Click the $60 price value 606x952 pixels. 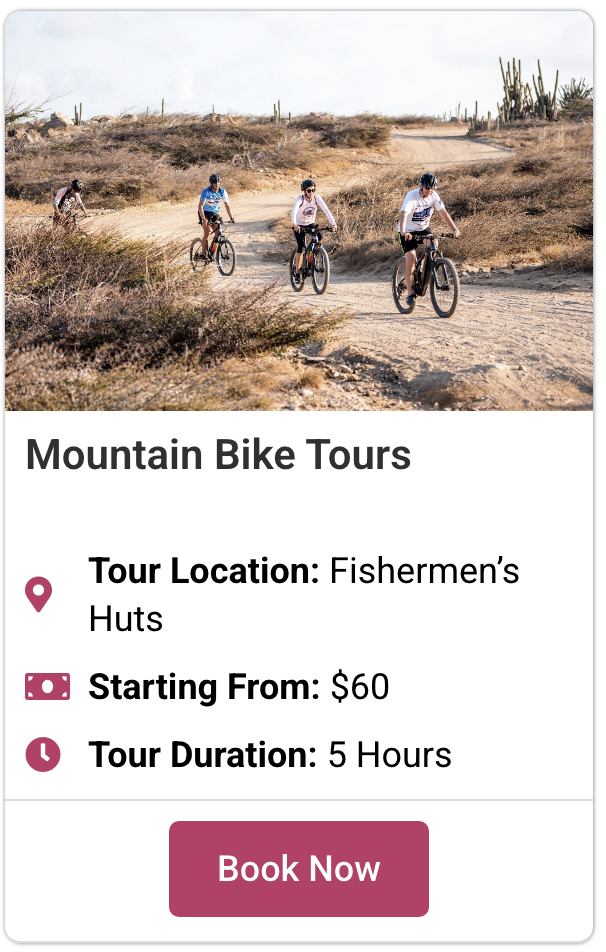pyautogui.click(x=360, y=687)
